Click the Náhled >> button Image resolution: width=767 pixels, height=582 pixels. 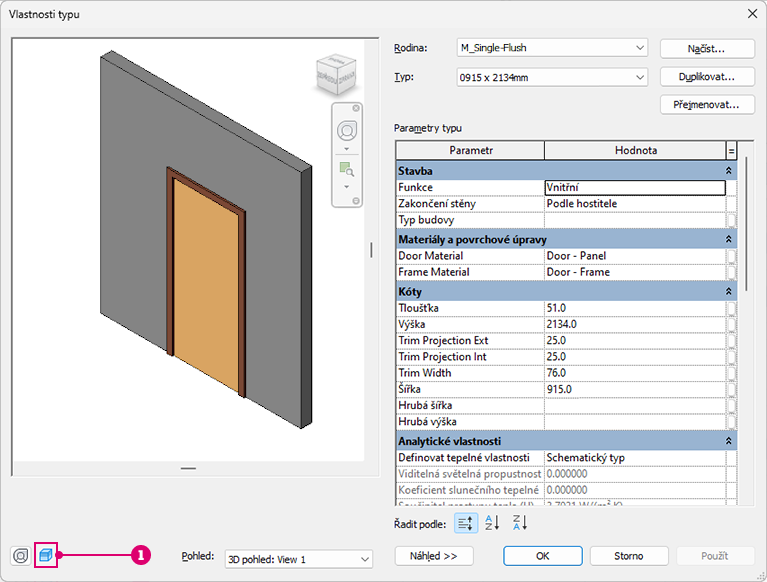tap(434, 556)
